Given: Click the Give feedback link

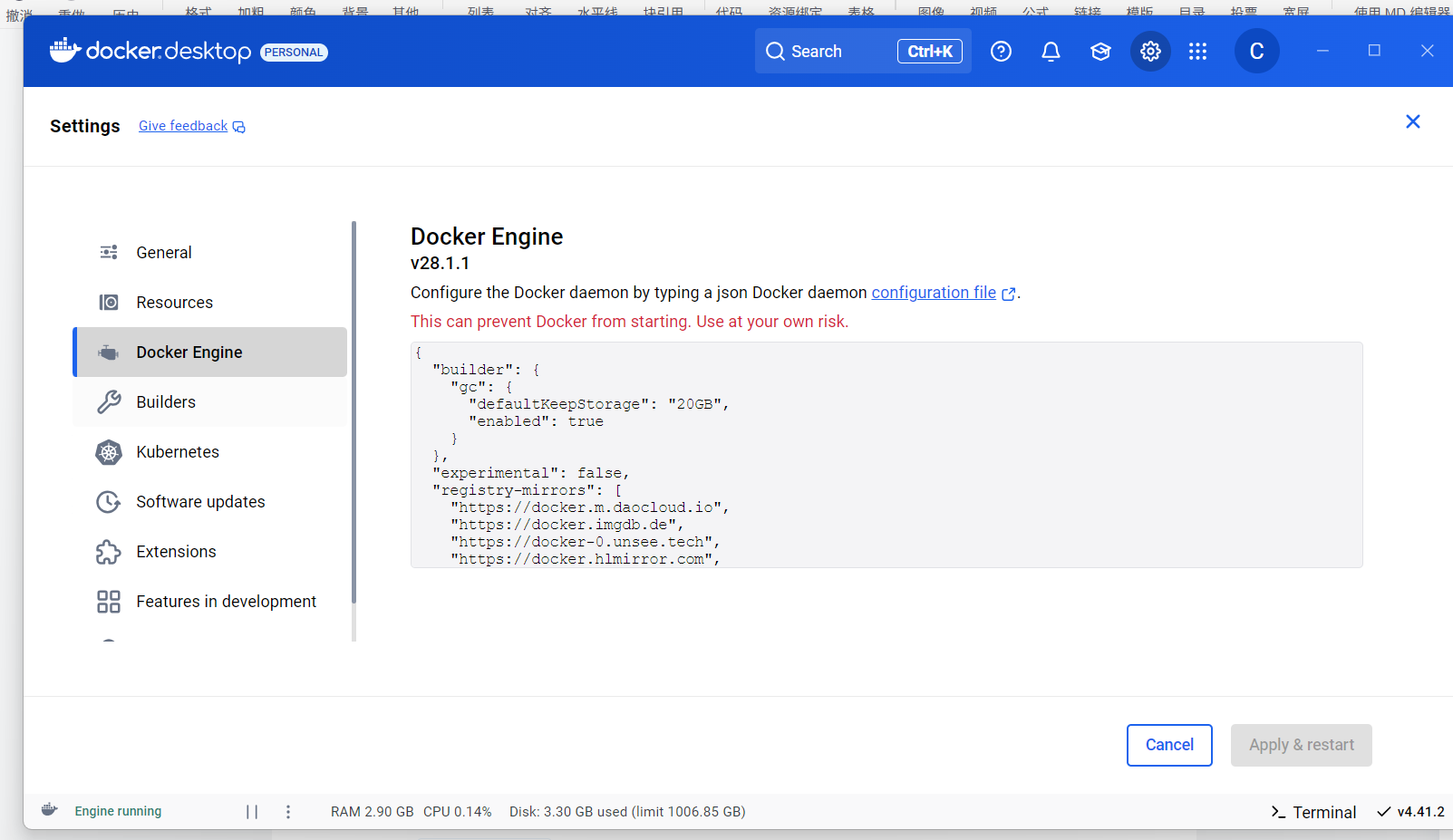Looking at the screenshot, I should [183, 126].
